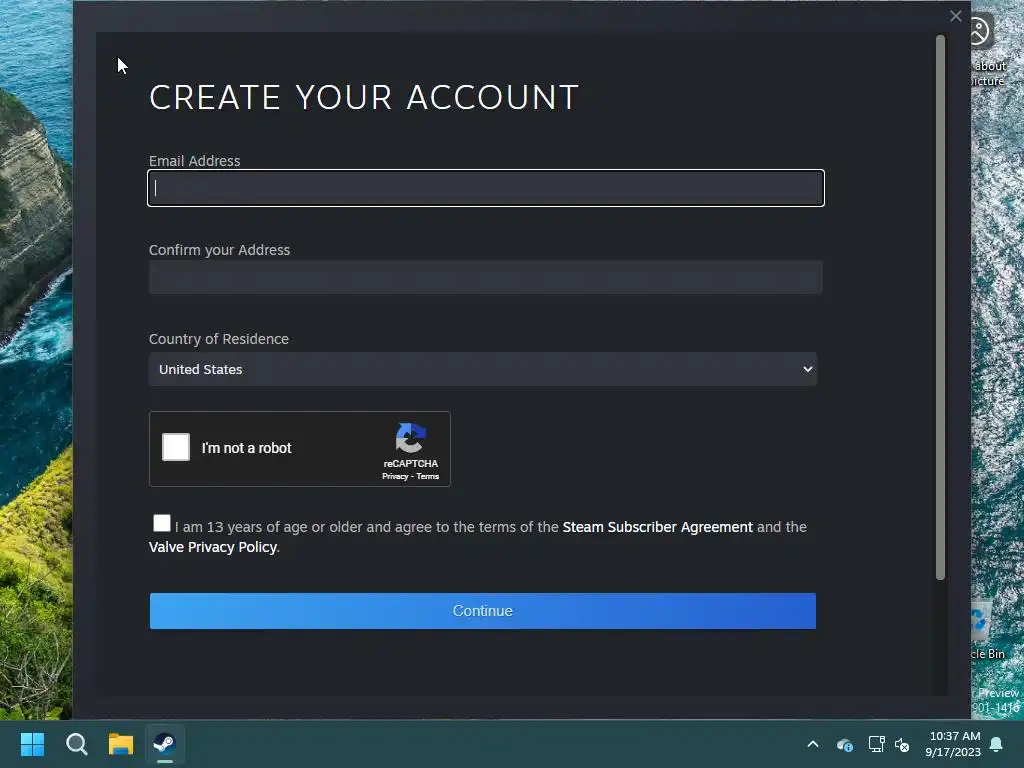Open File Explorer from the taskbar
1024x768 pixels.
tap(121, 744)
